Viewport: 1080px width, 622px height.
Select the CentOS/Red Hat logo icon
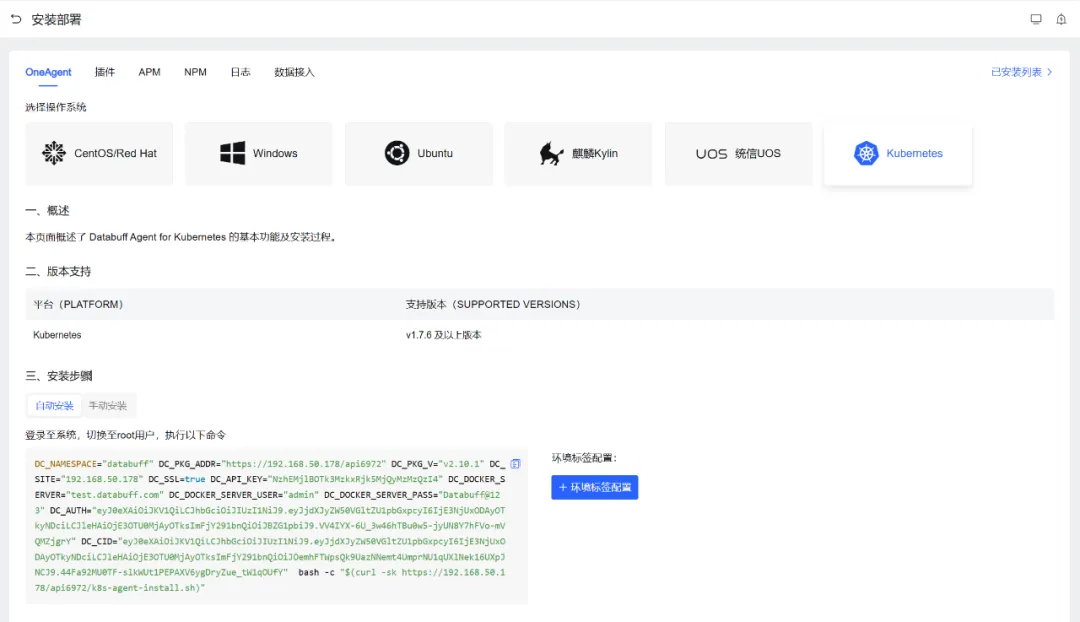(54, 153)
